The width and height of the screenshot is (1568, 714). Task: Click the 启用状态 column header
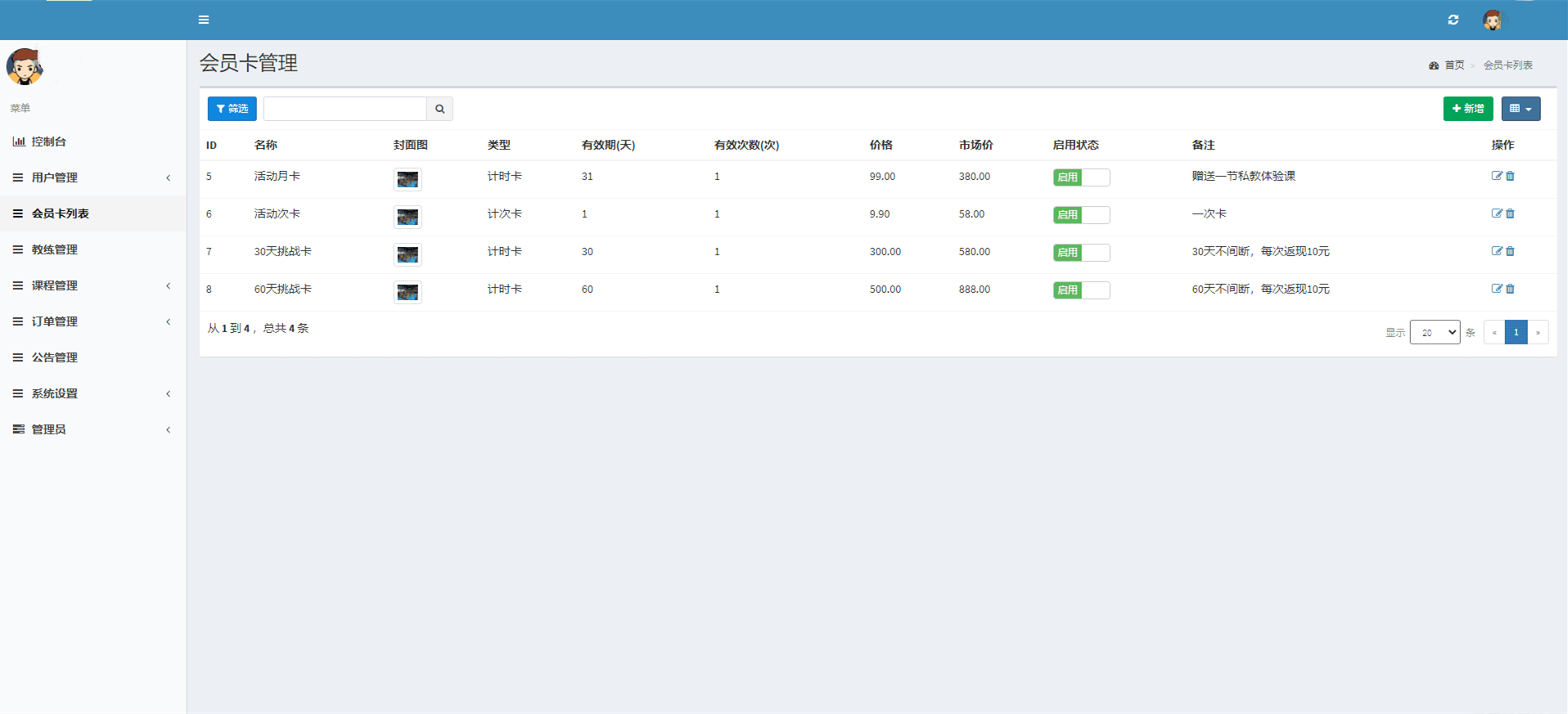click(1075, 145)
